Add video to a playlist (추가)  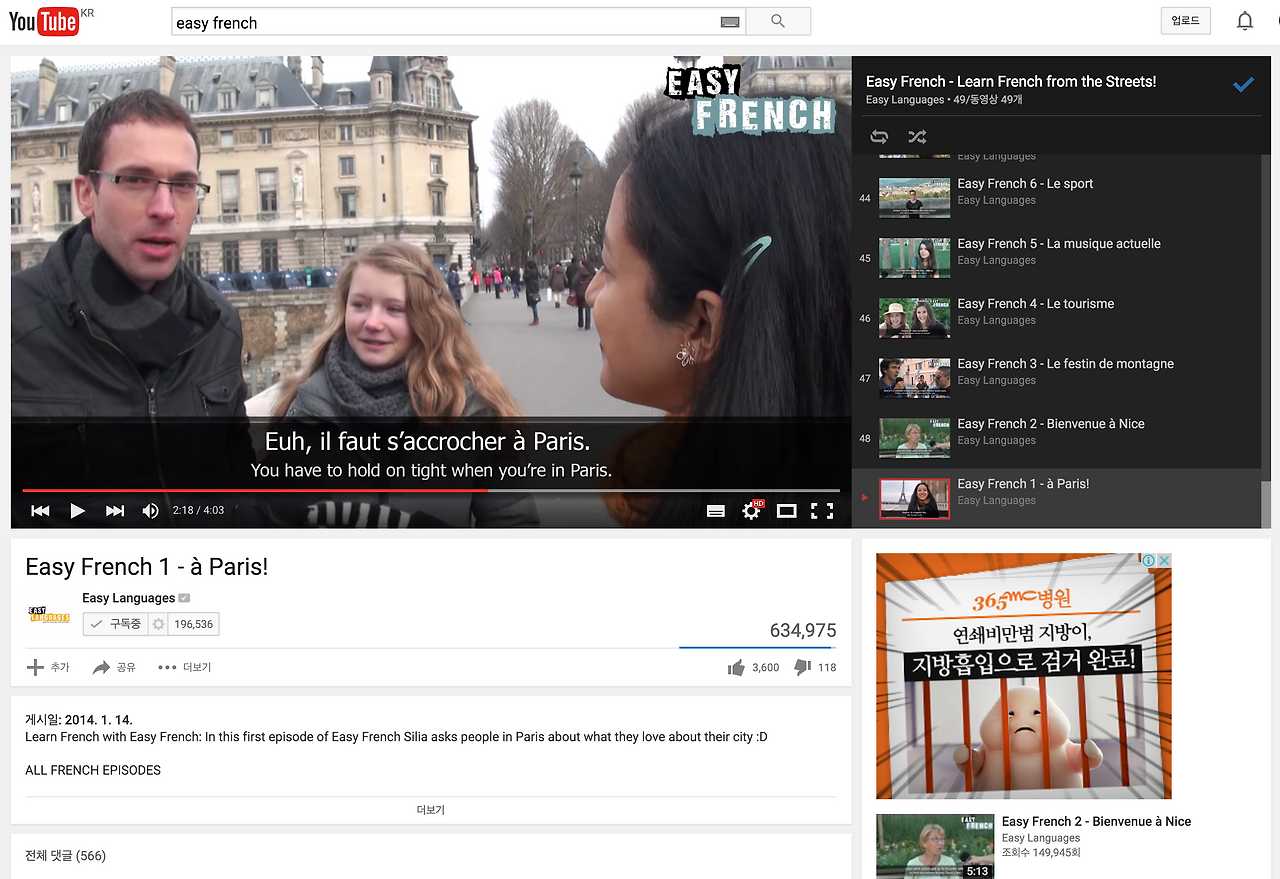[x=48, y=667]
